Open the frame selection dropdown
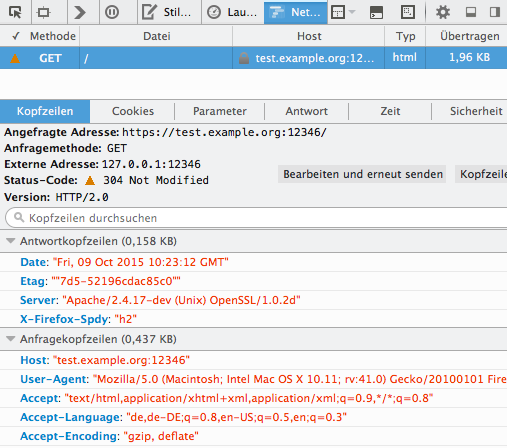 (343, 12)
